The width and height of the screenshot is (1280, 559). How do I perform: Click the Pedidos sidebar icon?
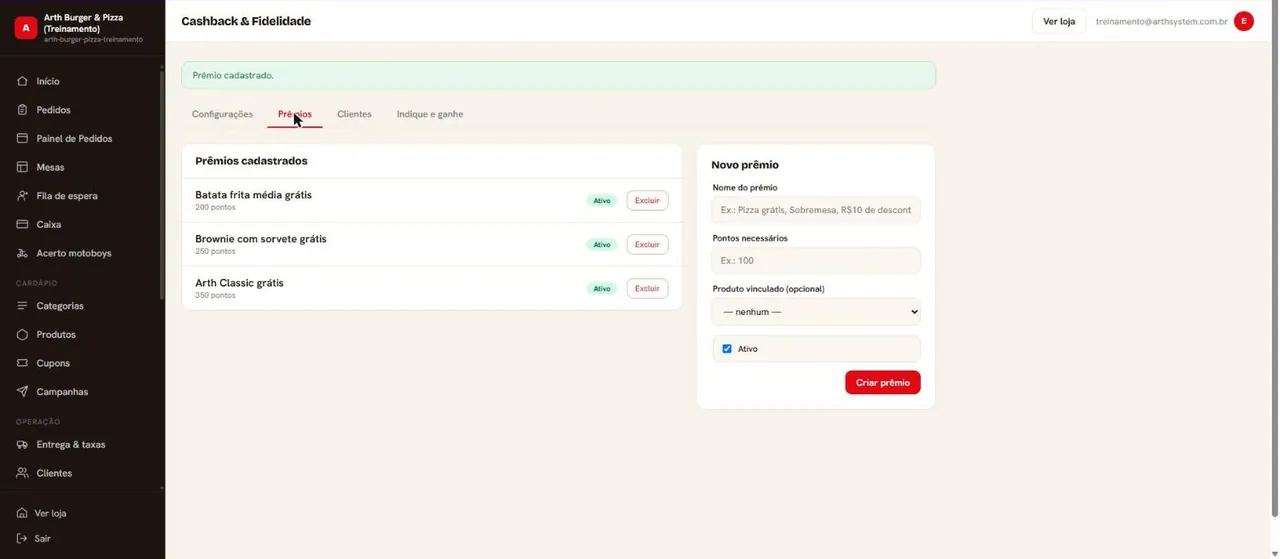coord(22,110)
